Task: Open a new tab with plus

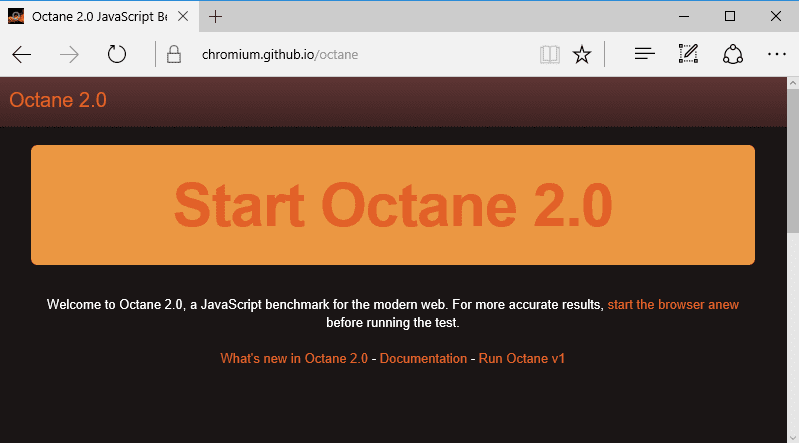Action: pyautogui.click(x=216, y=17)
